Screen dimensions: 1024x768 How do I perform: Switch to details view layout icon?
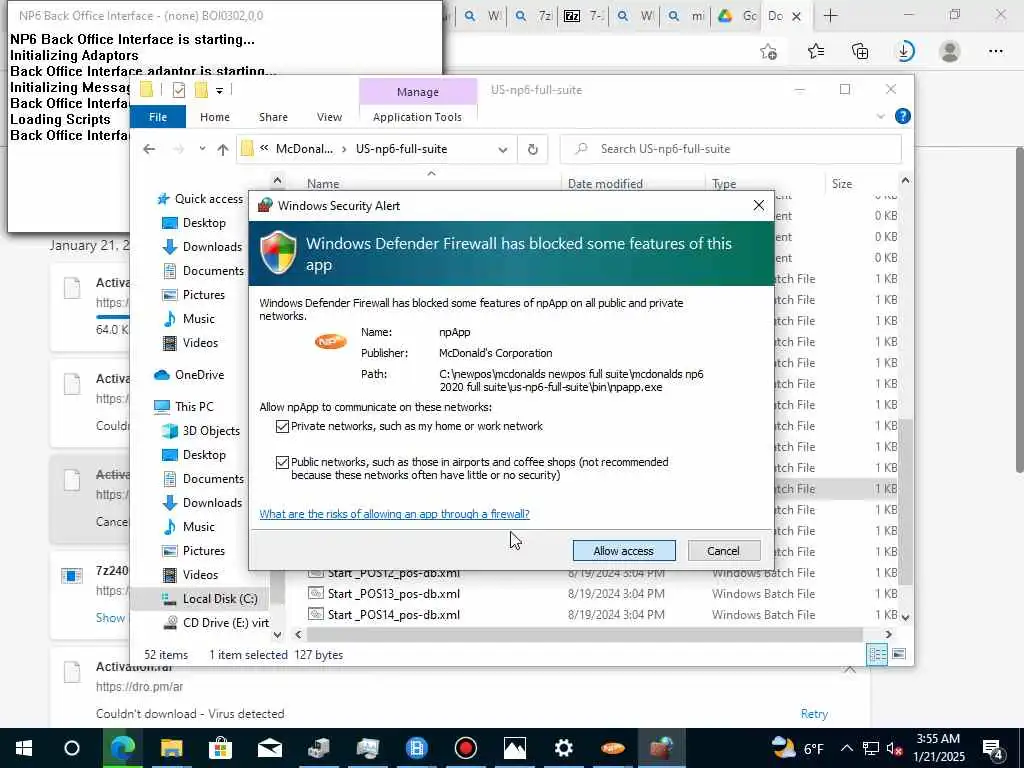pyautogui.click(x=877, y=654)
